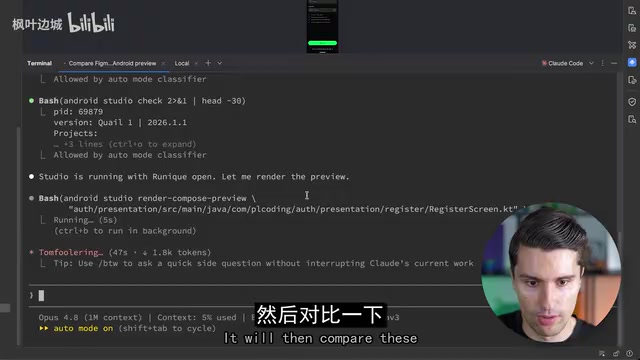This screenshot has width=640, height=360.
Task: Click the RegisterScreen.kt file path line
Action: tap(293, 209)
